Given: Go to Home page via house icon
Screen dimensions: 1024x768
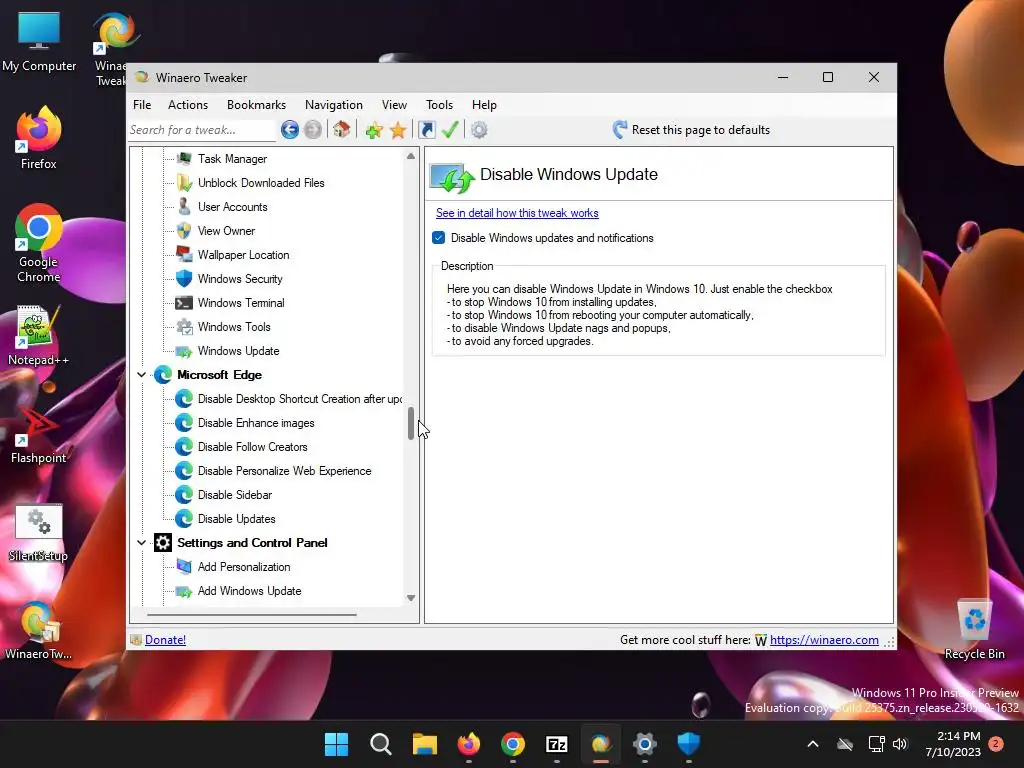Looking at the screenshot, I should [342, 129].
